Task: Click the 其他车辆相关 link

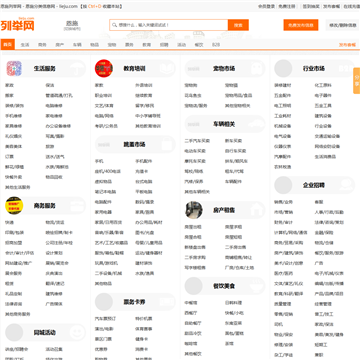Action: point(197,192)
